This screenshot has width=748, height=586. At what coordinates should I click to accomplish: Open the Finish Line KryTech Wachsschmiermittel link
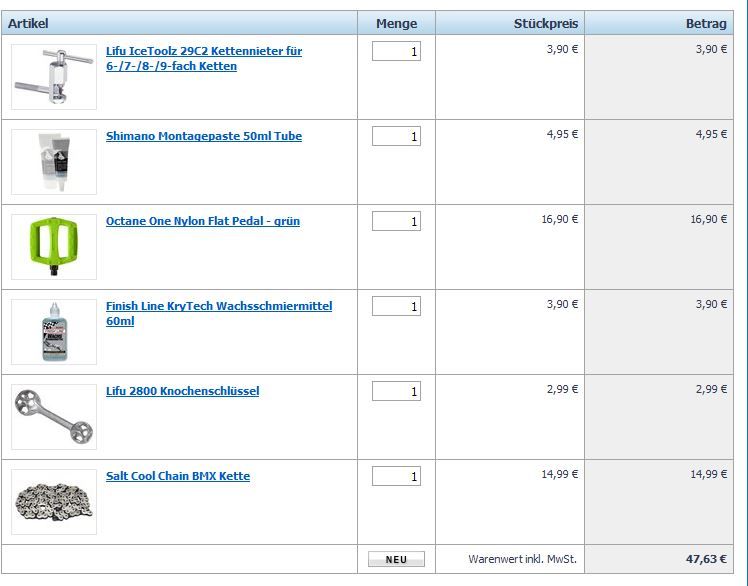click(x=218, y=306)
